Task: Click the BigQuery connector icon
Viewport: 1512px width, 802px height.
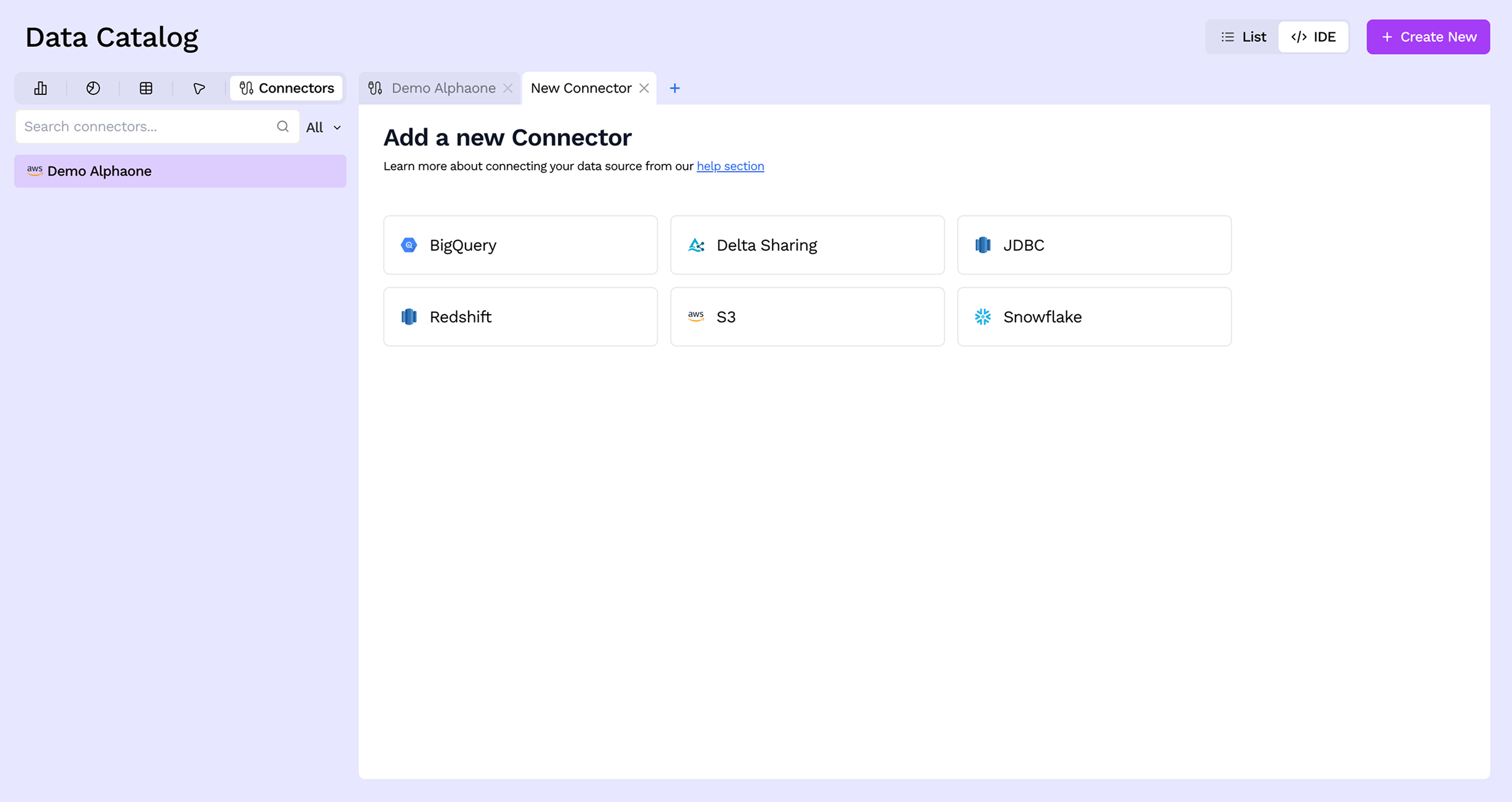Action: pyautogui.click(x=408, y=245)
